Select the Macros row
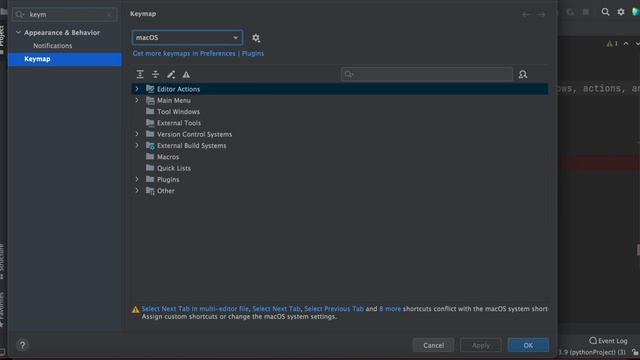This screenshot has height=360, width=640. pos(340,157)
